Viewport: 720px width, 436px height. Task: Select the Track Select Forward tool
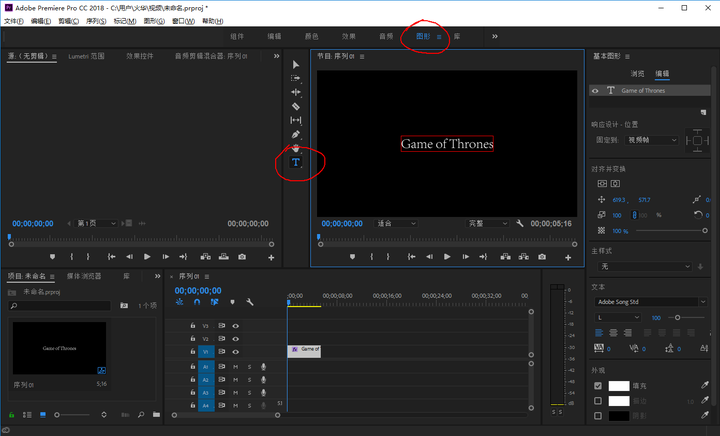pyautogui.click(x=296, y=78)
